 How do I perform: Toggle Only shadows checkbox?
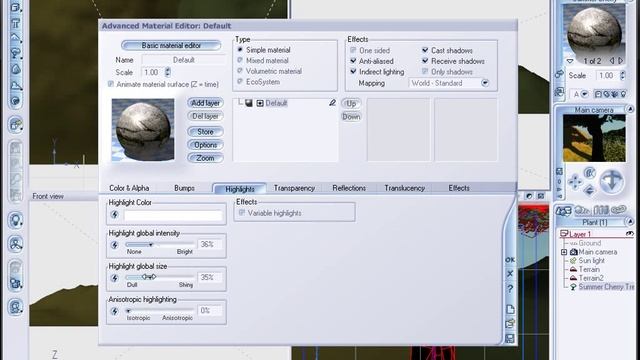coord(425,71)
